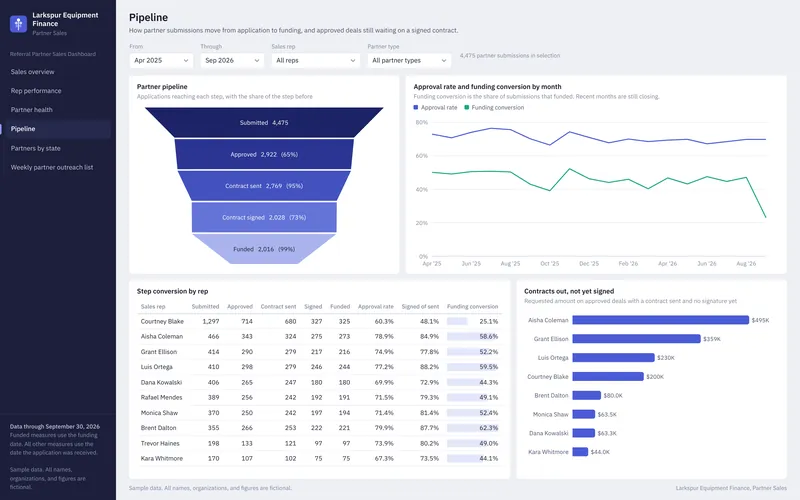Click the Oct '25 axis label
The image size is (800, 500).
549,264
